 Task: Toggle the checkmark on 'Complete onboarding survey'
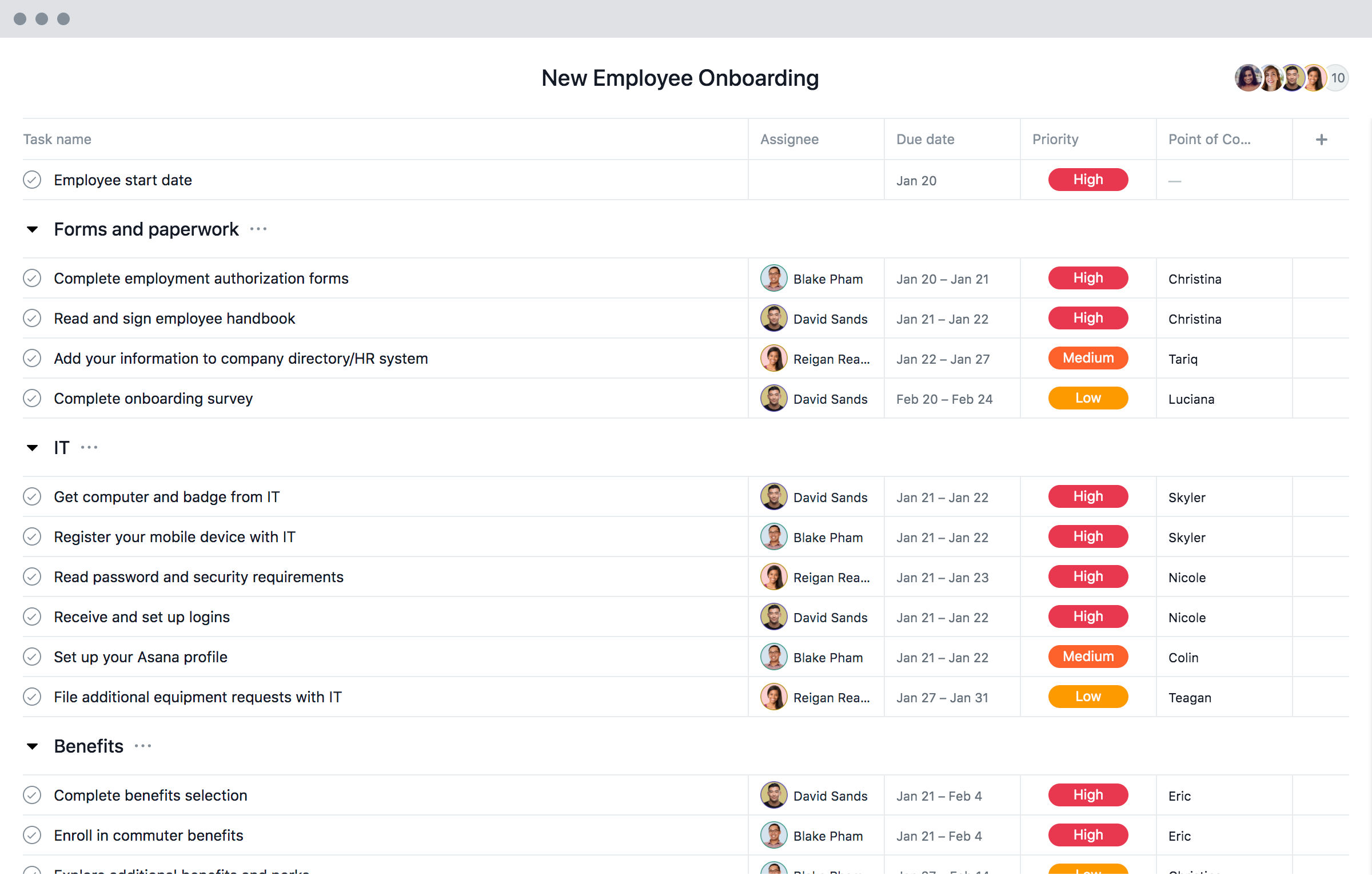pos(33,398)
